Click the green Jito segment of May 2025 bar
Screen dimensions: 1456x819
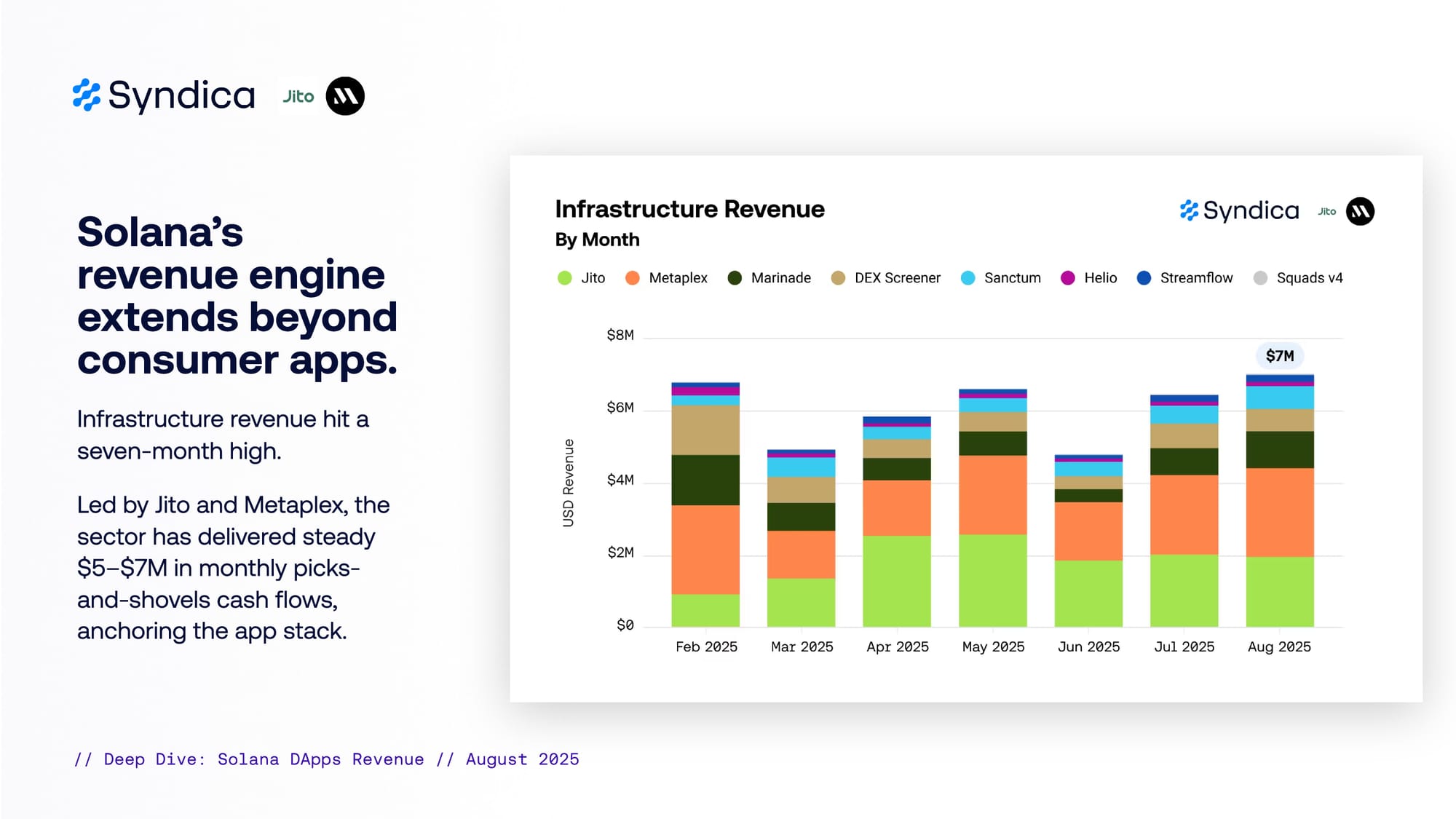(993, 580)
